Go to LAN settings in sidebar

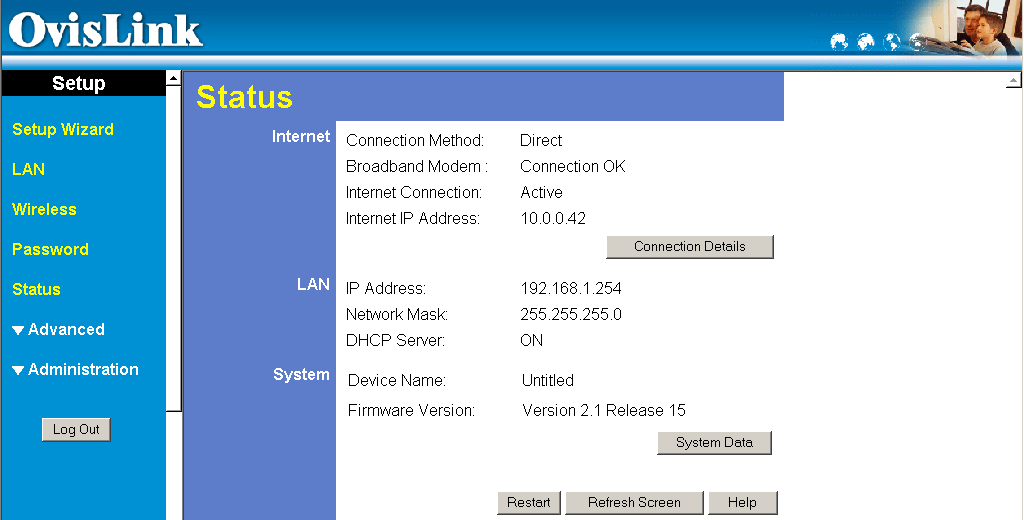[28, 169]
